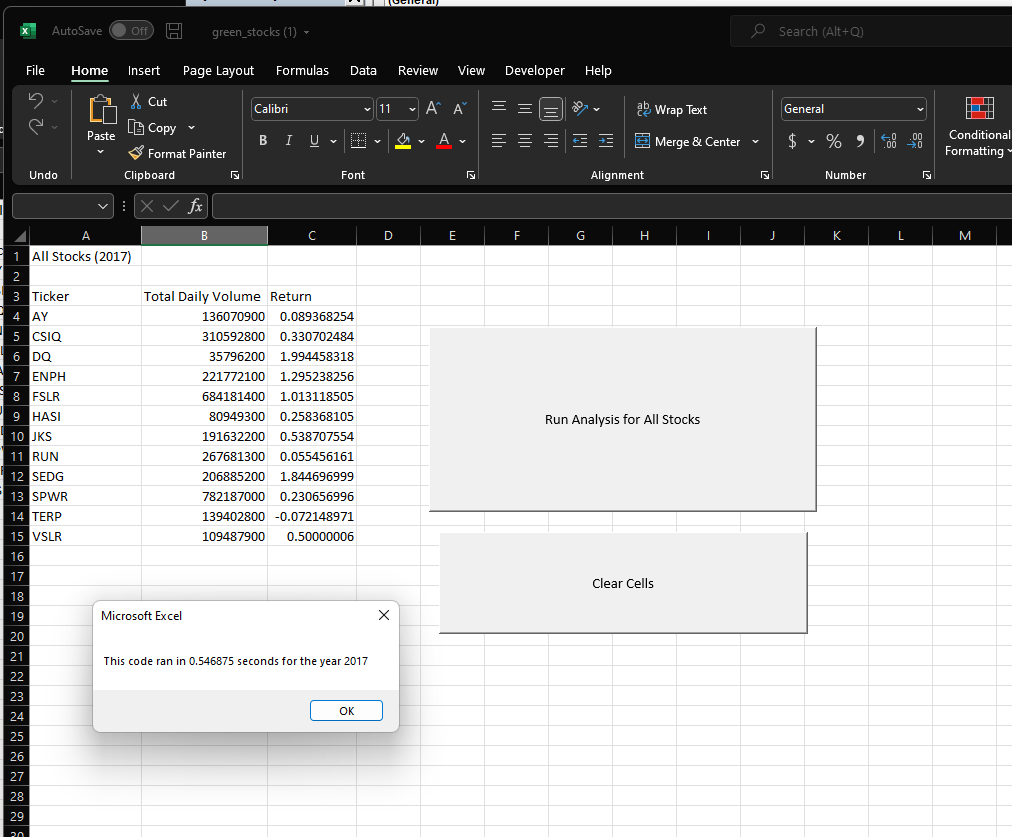The height and width of the screenshot is (837, 1012).
Task: Switch to the Insert tab
Action: coord(143,70)
